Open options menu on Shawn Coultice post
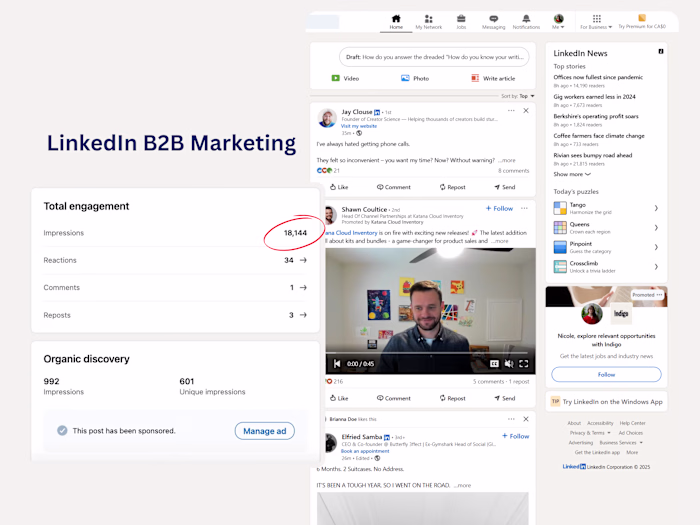 (524, 208)
